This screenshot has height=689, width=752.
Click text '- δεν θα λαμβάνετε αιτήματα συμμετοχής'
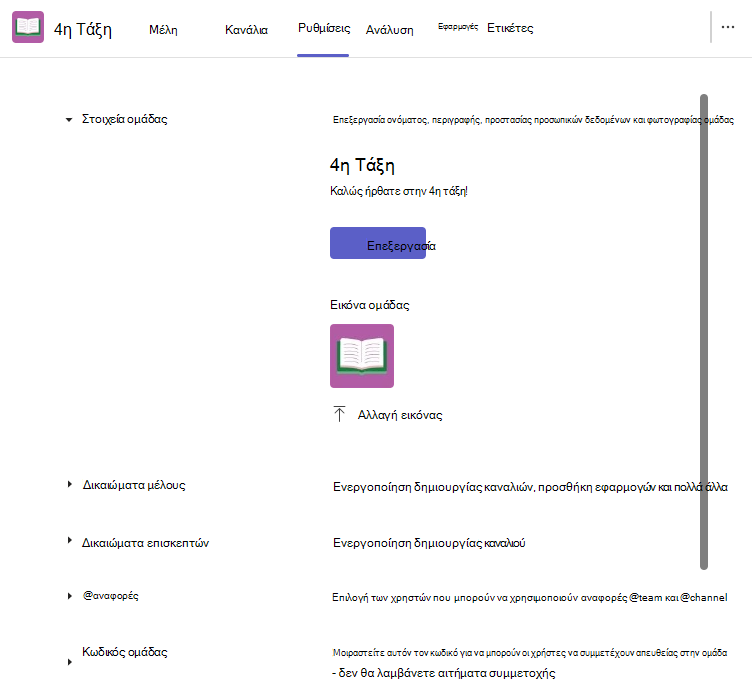coord(444,673)
